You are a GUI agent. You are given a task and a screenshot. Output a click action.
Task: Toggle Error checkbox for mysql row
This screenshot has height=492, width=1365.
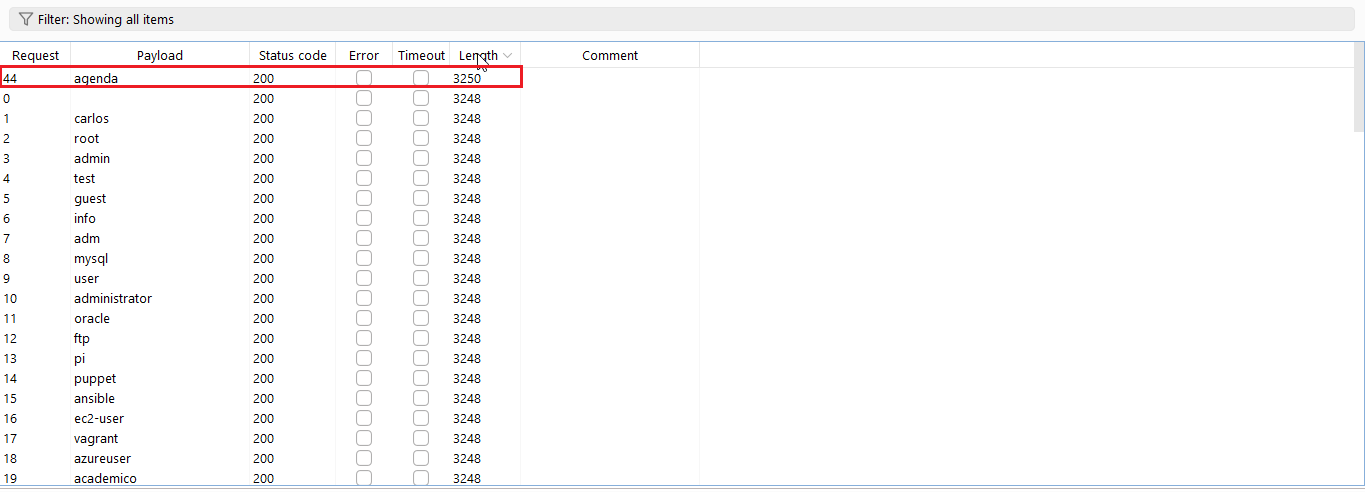point(364,258)
